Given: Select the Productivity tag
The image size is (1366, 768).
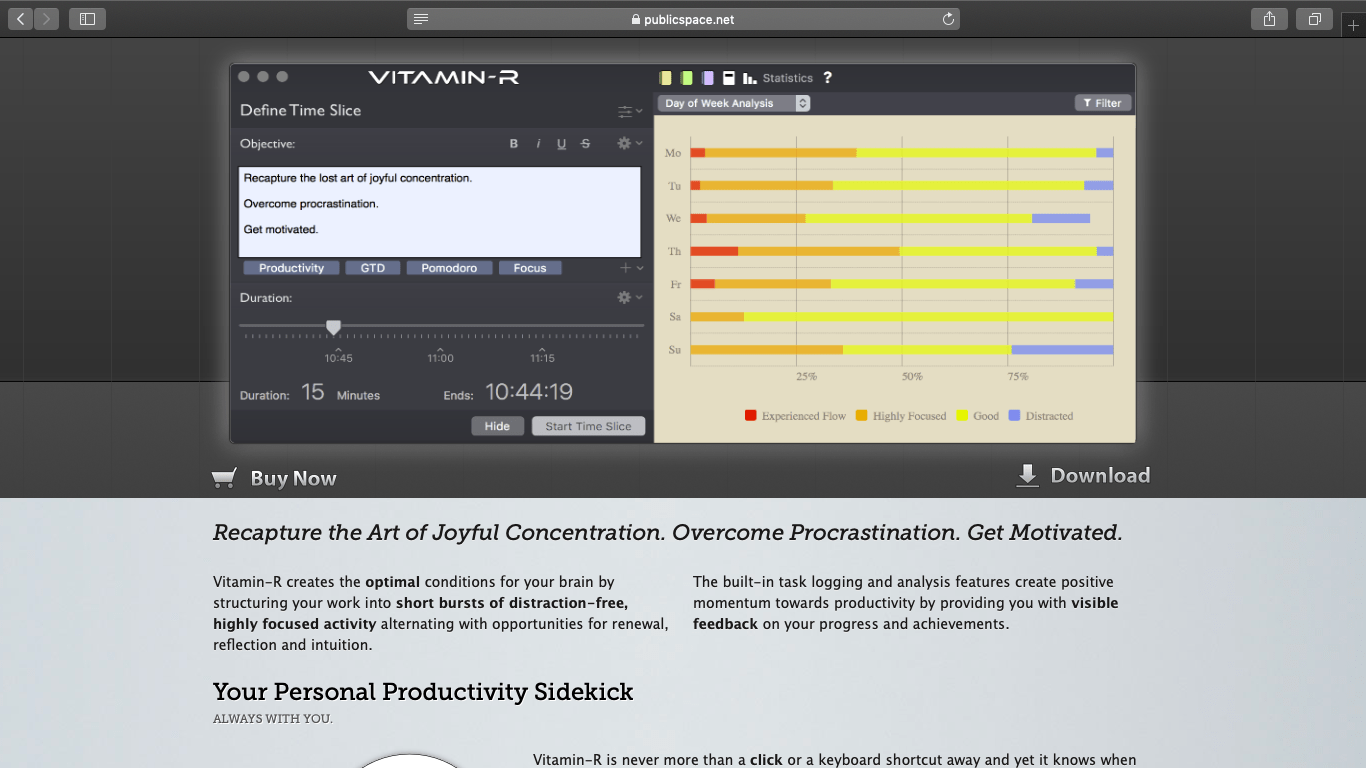Looking at the screenshot, I should (x=292, y=268).
